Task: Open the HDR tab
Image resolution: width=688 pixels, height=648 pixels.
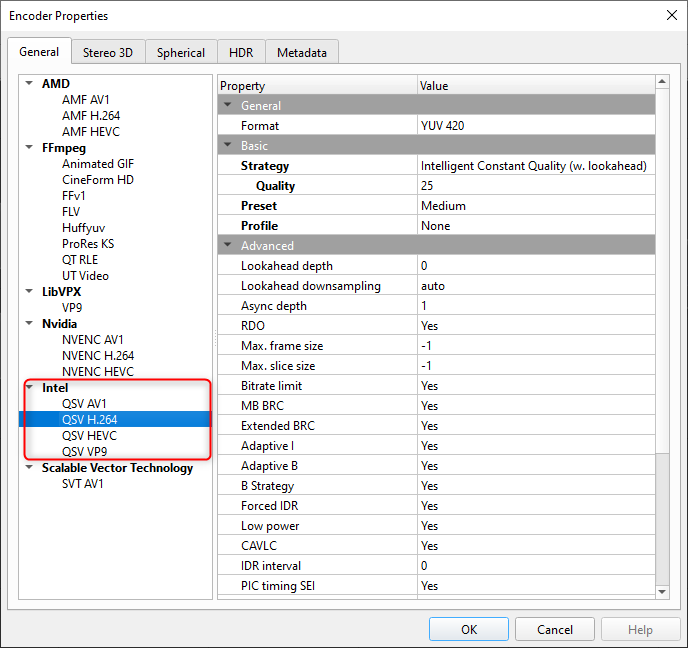Action: pyautogui.click(x=240, y=53)
